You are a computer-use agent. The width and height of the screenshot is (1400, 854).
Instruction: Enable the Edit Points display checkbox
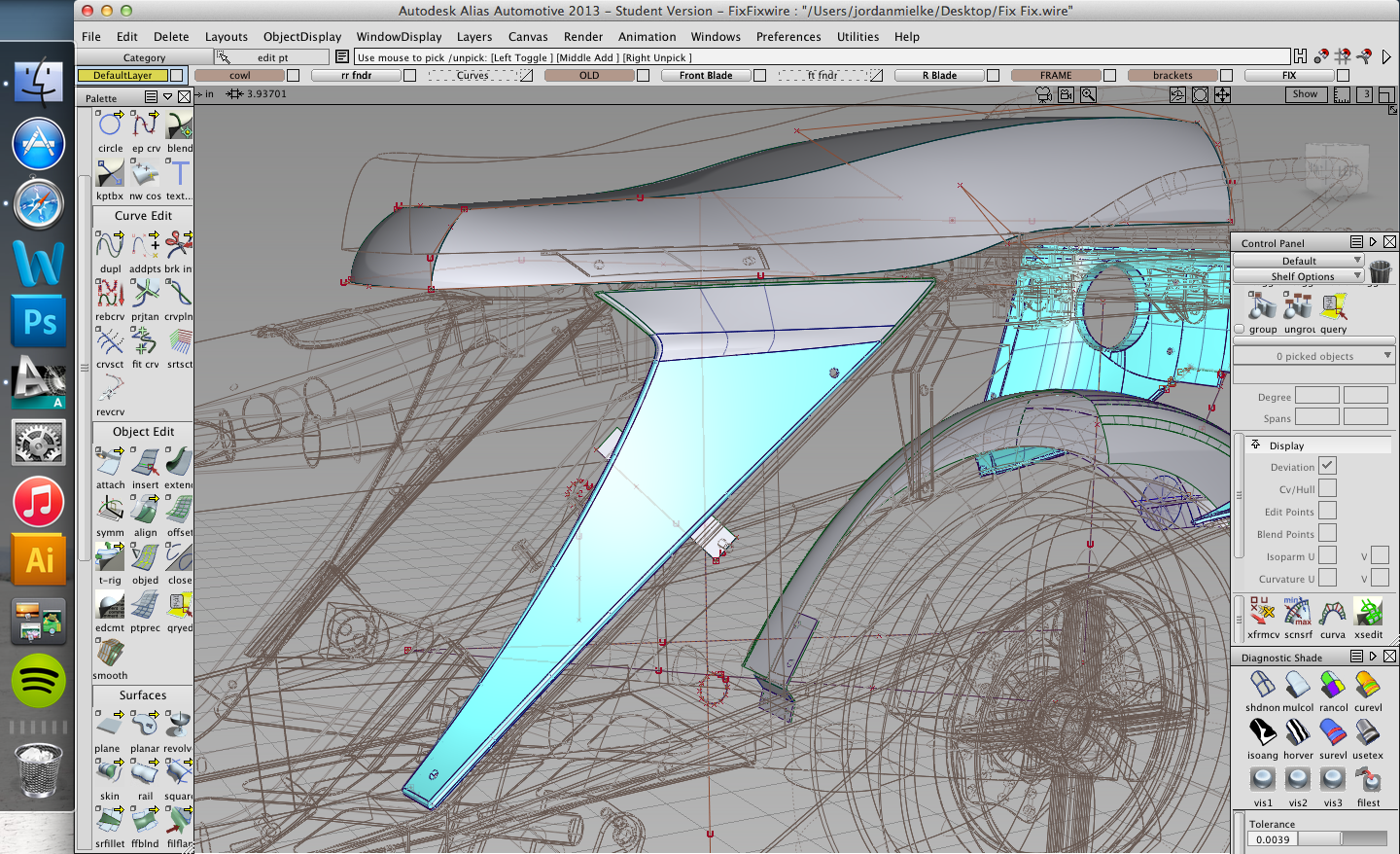(1327, 511)
